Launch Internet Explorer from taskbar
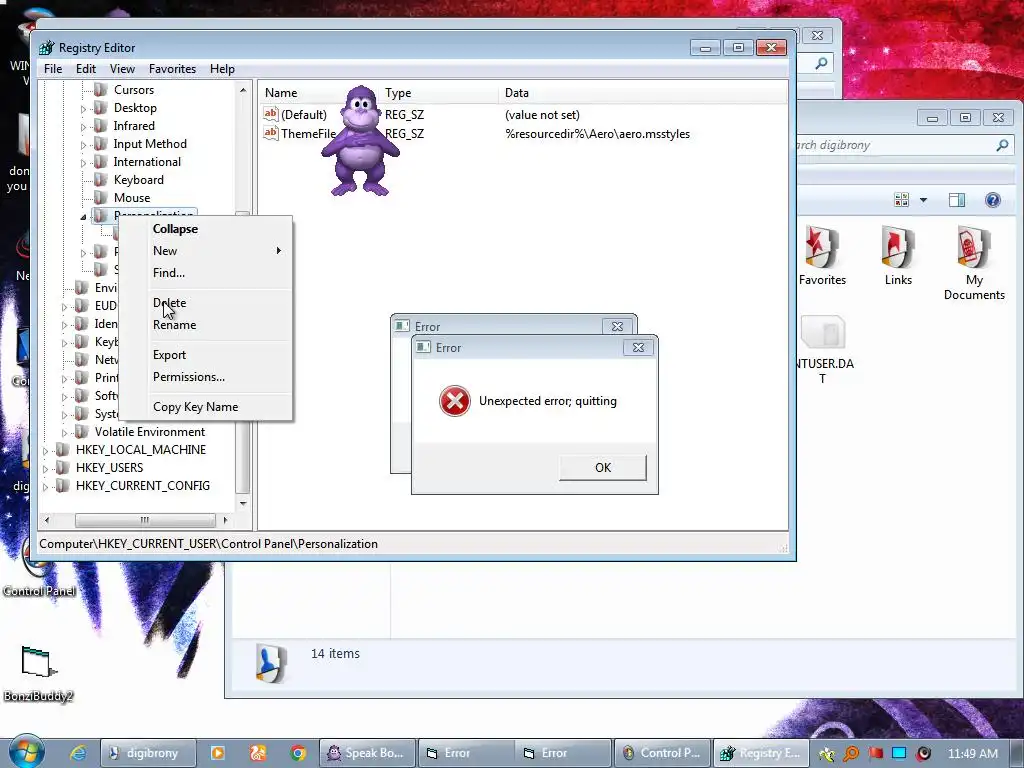Viewport: 1024px width, 768px height. [78, 753]
